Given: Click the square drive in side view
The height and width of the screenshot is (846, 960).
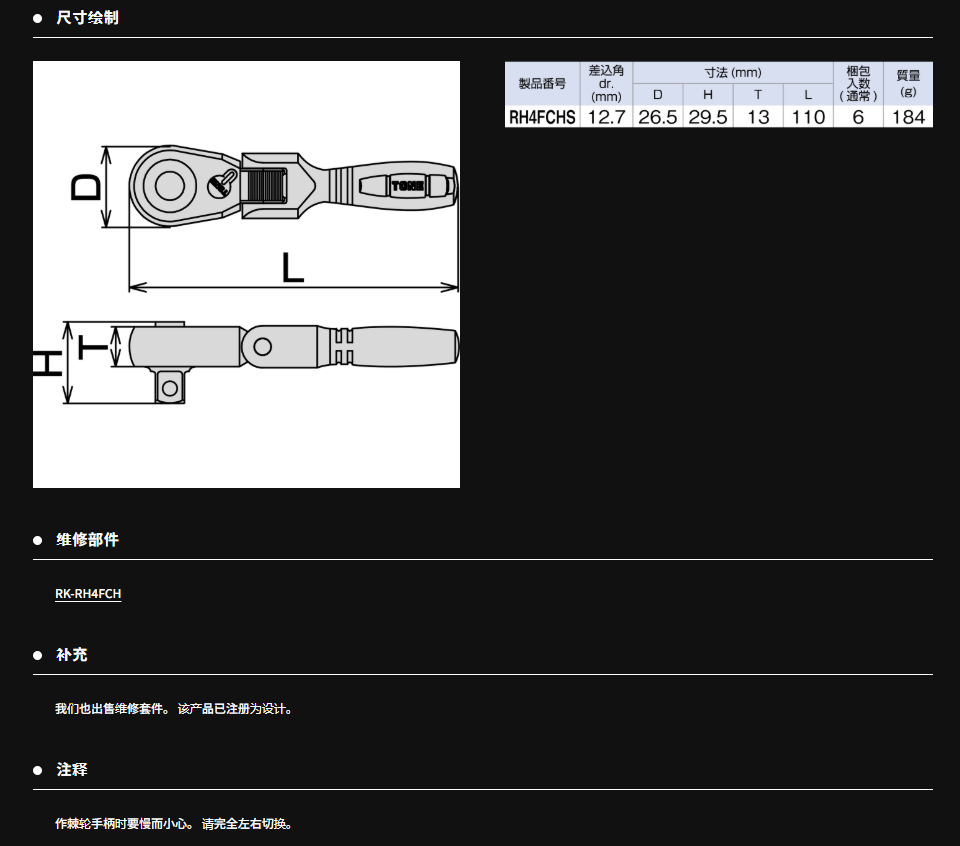Looking at the screenshot, I should pos(170,385).
